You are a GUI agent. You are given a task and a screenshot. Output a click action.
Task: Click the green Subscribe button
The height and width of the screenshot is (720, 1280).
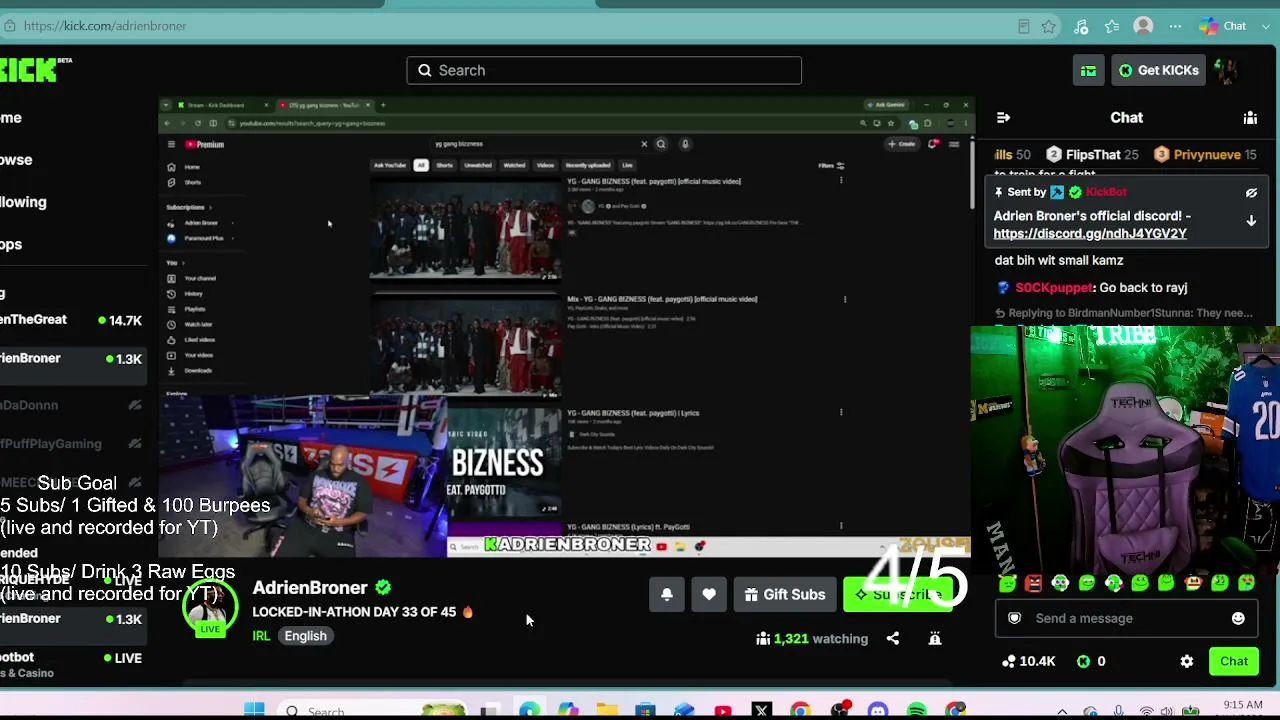point(898,595)
